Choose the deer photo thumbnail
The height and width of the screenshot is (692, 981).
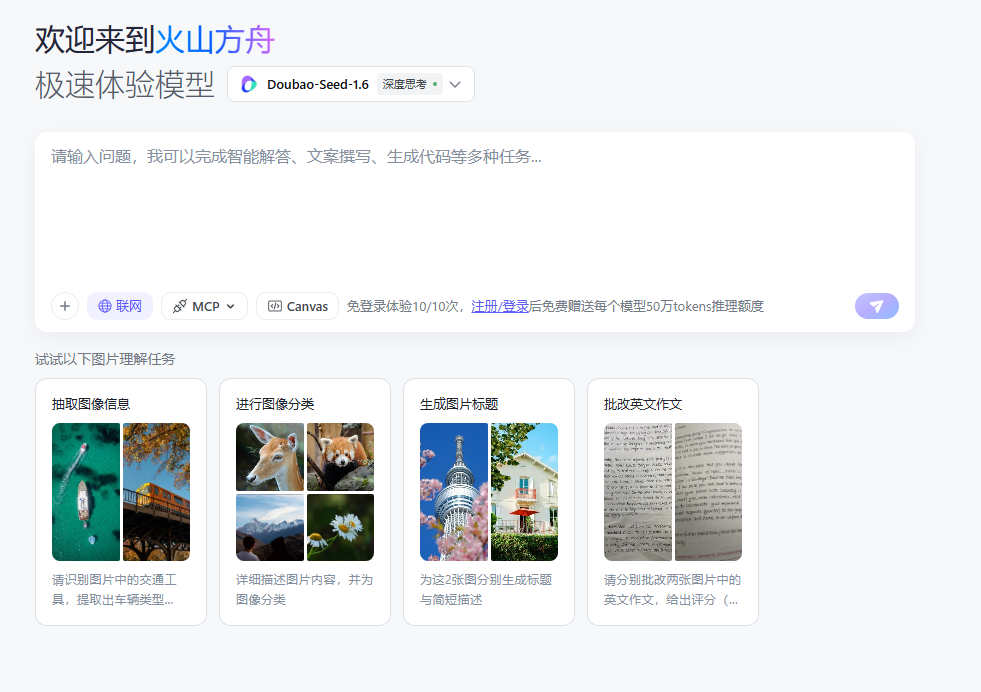270,457
